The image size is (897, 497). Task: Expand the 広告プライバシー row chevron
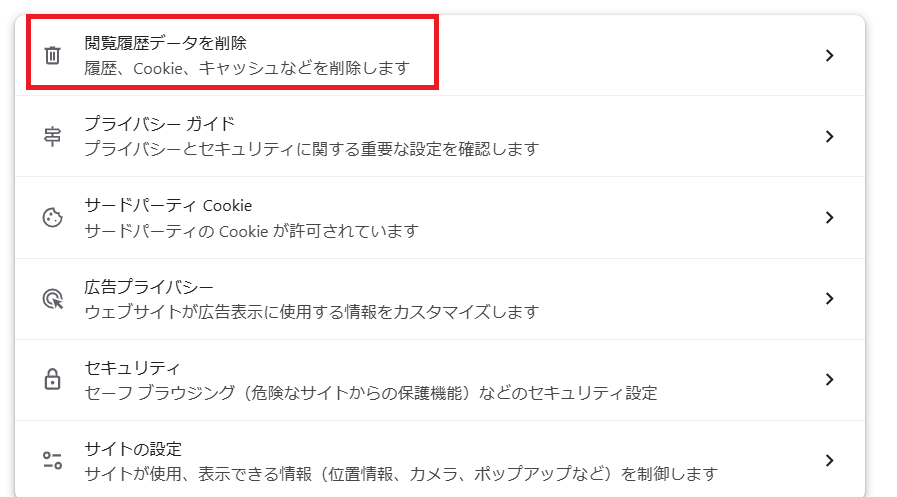[829, 299]
